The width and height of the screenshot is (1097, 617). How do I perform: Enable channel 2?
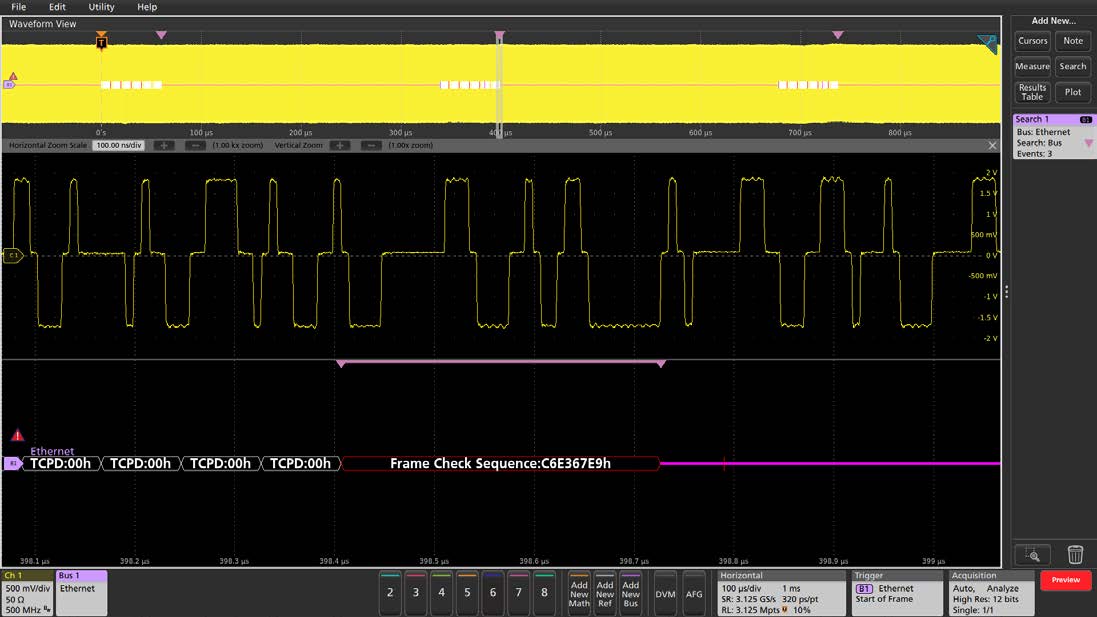390,593
